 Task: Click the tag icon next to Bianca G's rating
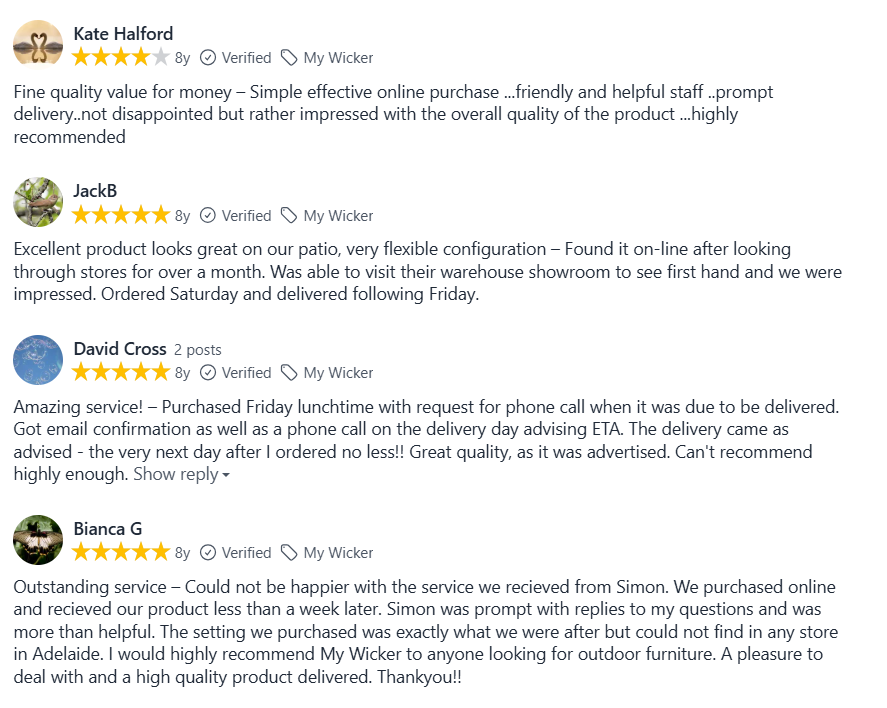coord(289,553)
